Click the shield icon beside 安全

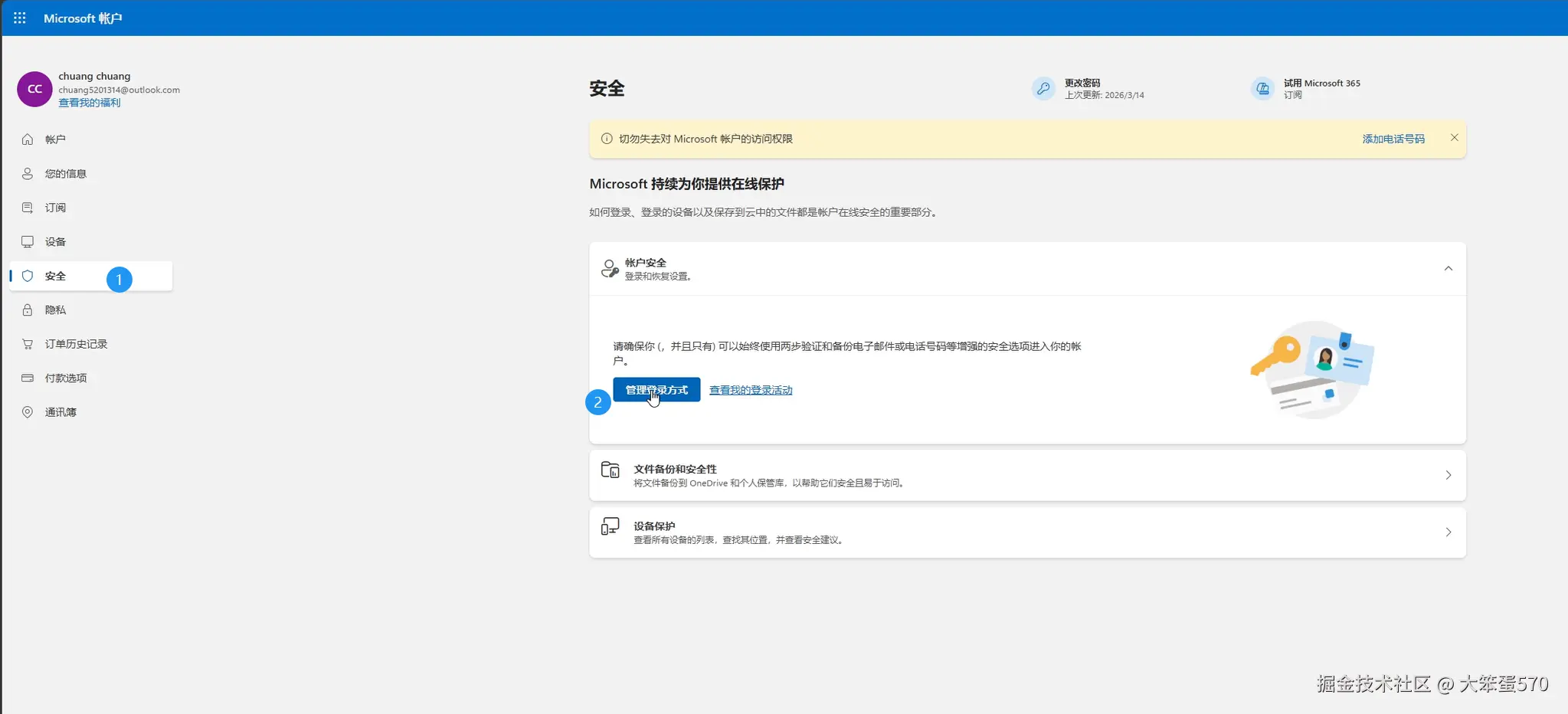point(28,276)
